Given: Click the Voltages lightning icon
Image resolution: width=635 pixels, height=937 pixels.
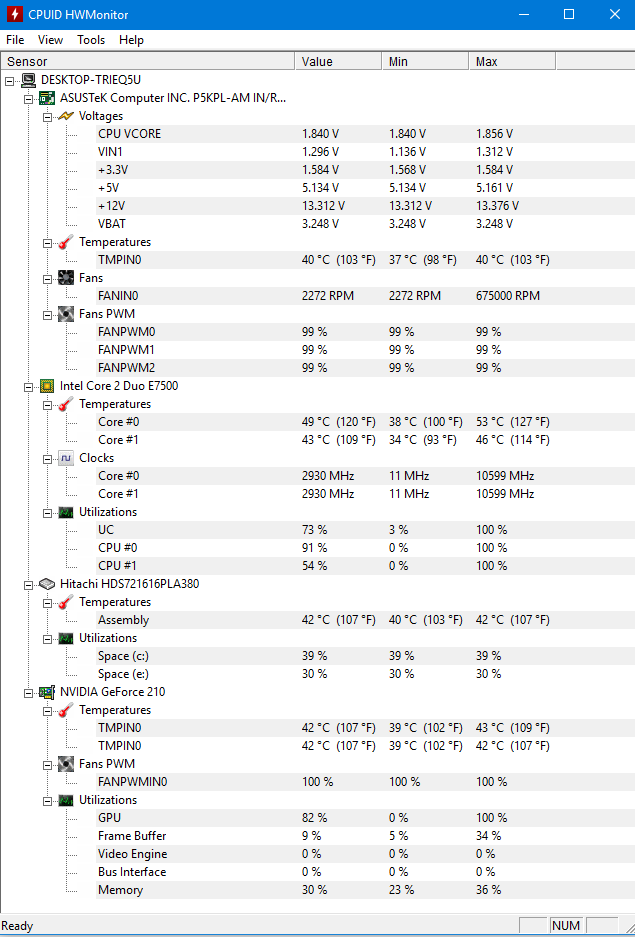Looking at the screenshot, I should tap(66, 116).
